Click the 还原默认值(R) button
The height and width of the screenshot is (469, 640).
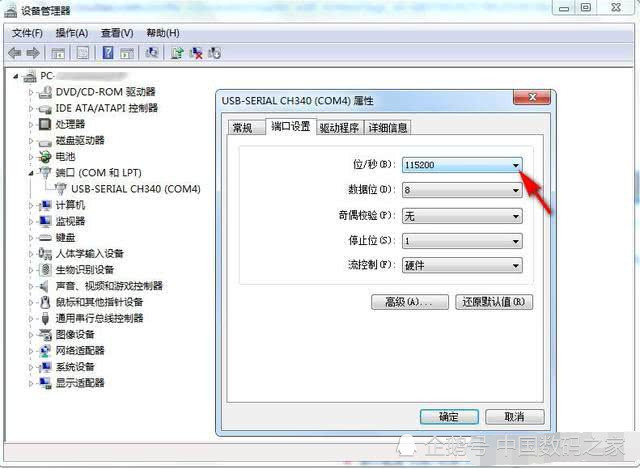coord(494,302)
